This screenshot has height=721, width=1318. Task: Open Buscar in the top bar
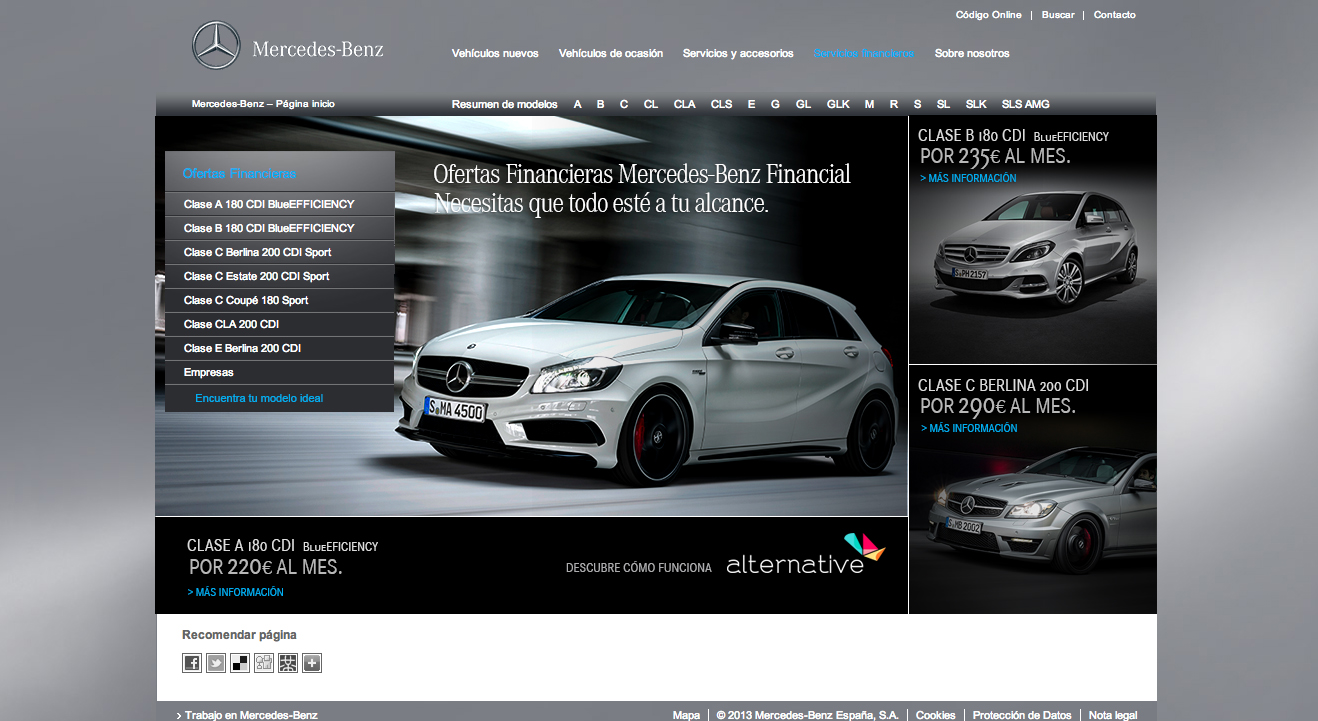click(1058, 15)
